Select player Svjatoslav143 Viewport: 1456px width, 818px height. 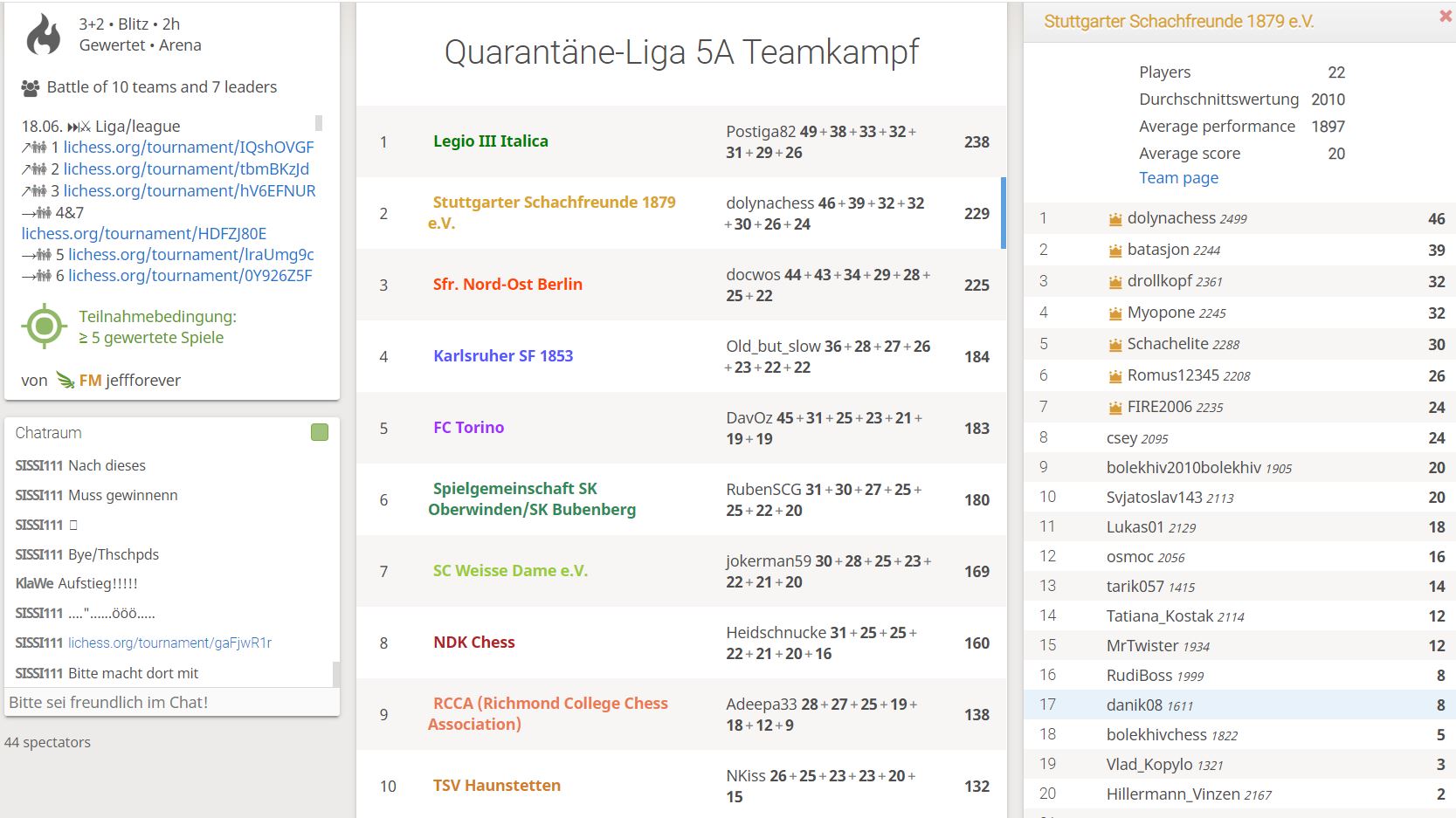click(x=1239, y=498)
